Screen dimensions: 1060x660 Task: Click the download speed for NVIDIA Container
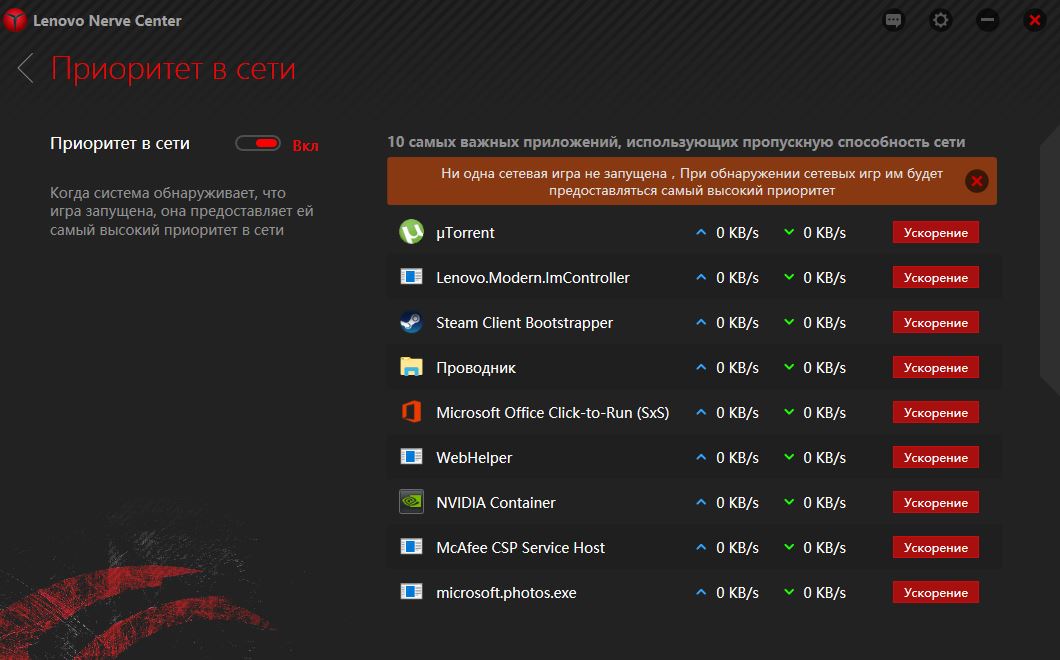(824, 502)
